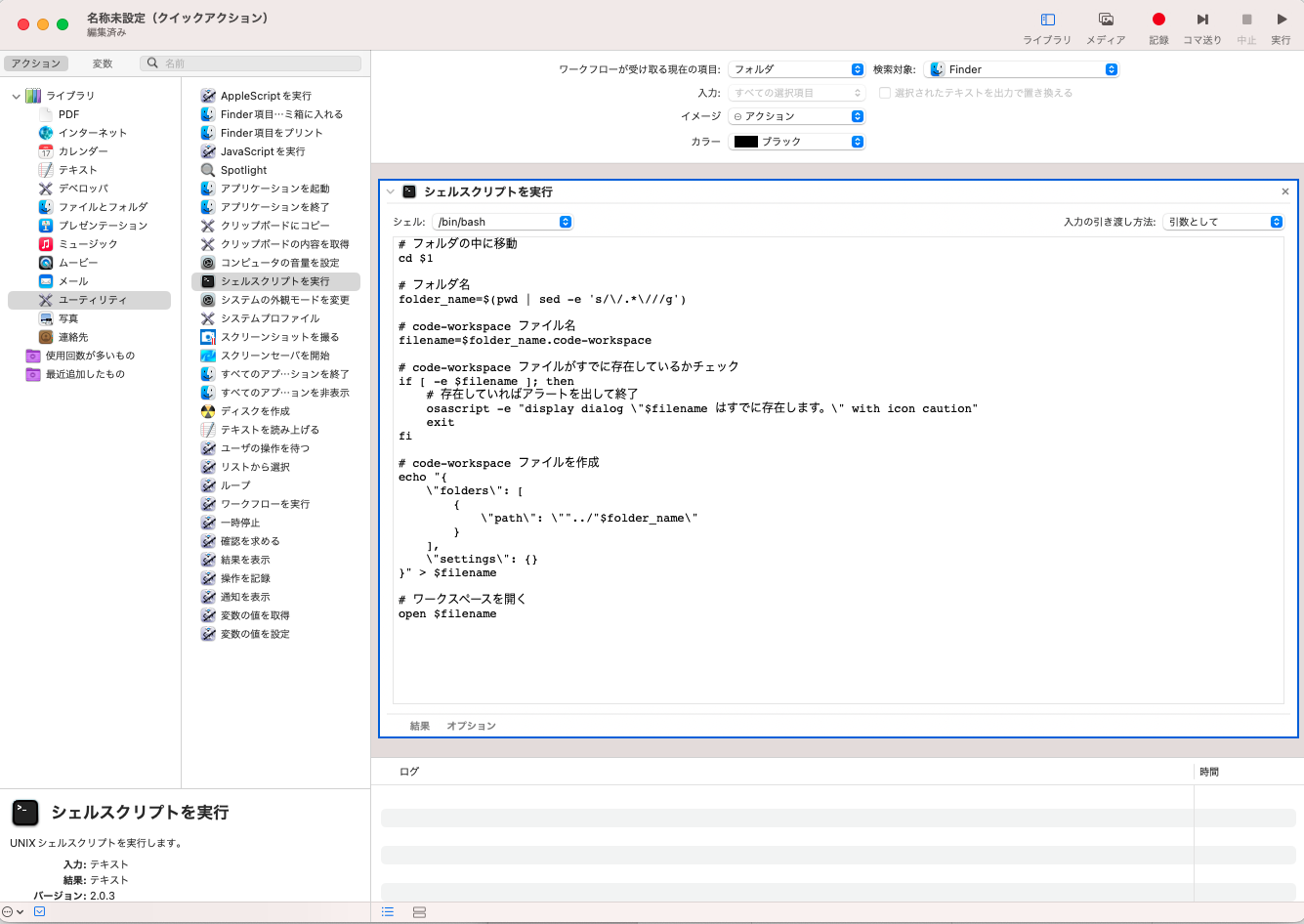1304x924 pixels.
Task: Open the ブラック color picker
Action: coord(796,141)
